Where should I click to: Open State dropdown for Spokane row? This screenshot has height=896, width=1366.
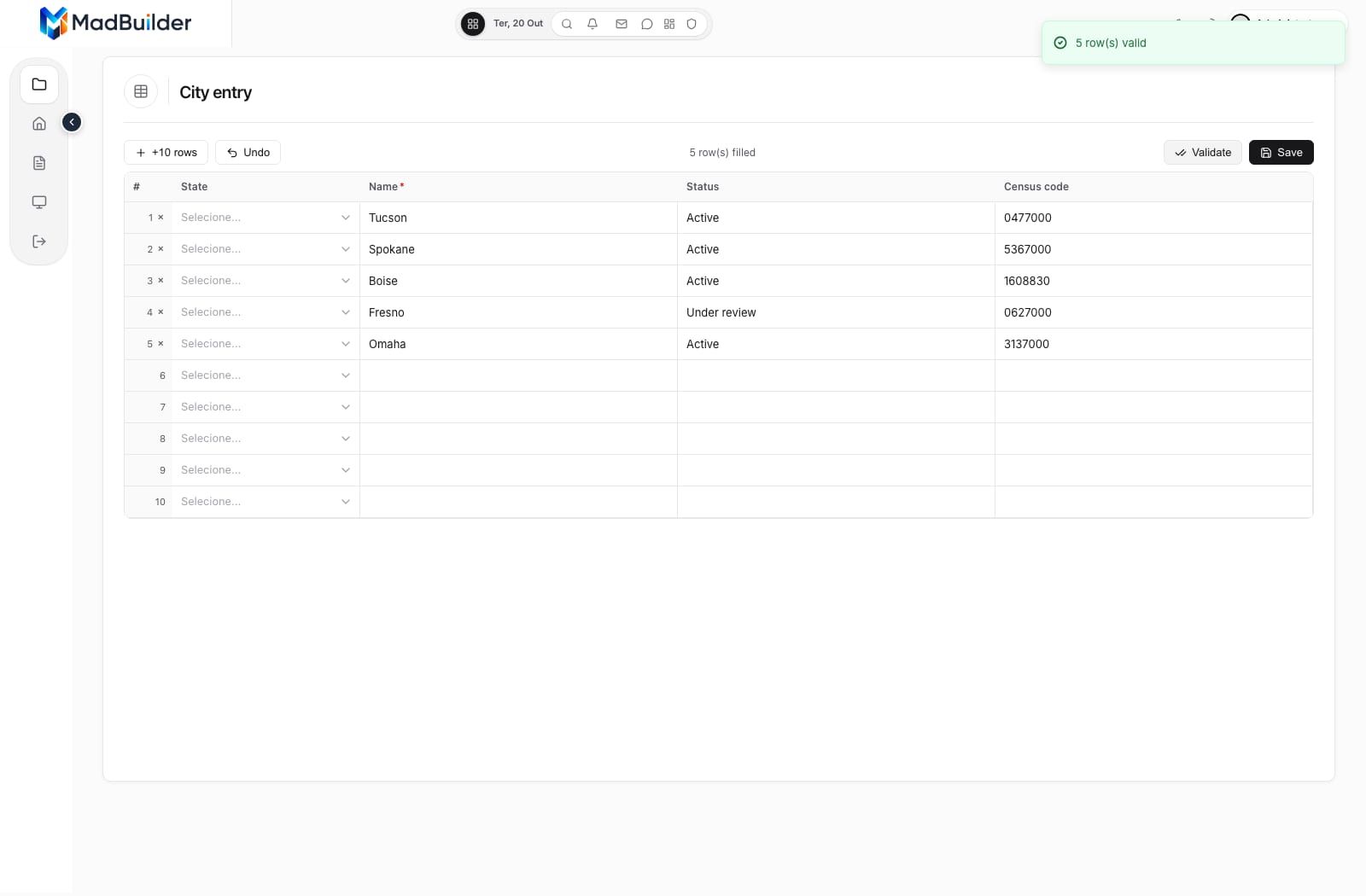pyautogui.click(x=266, y=249)
